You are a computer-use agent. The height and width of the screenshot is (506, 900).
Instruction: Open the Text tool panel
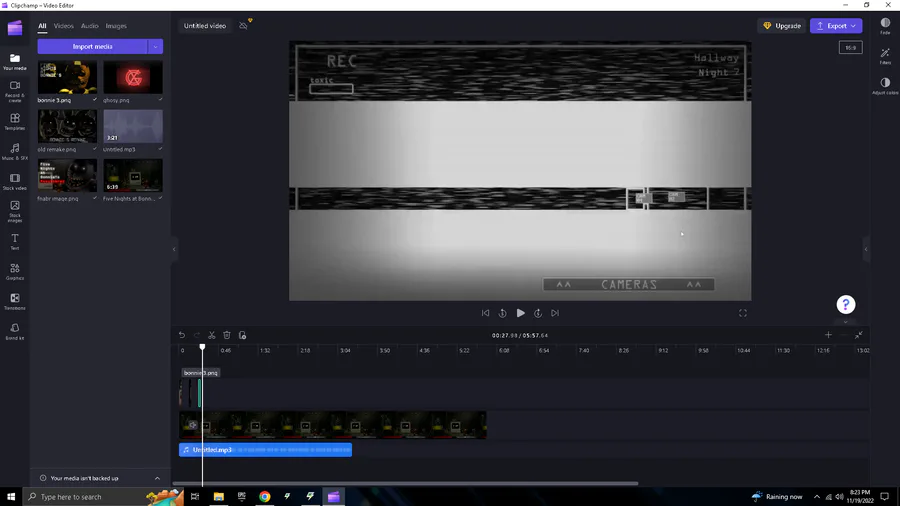pyautogui.click(x=15, y=242)
